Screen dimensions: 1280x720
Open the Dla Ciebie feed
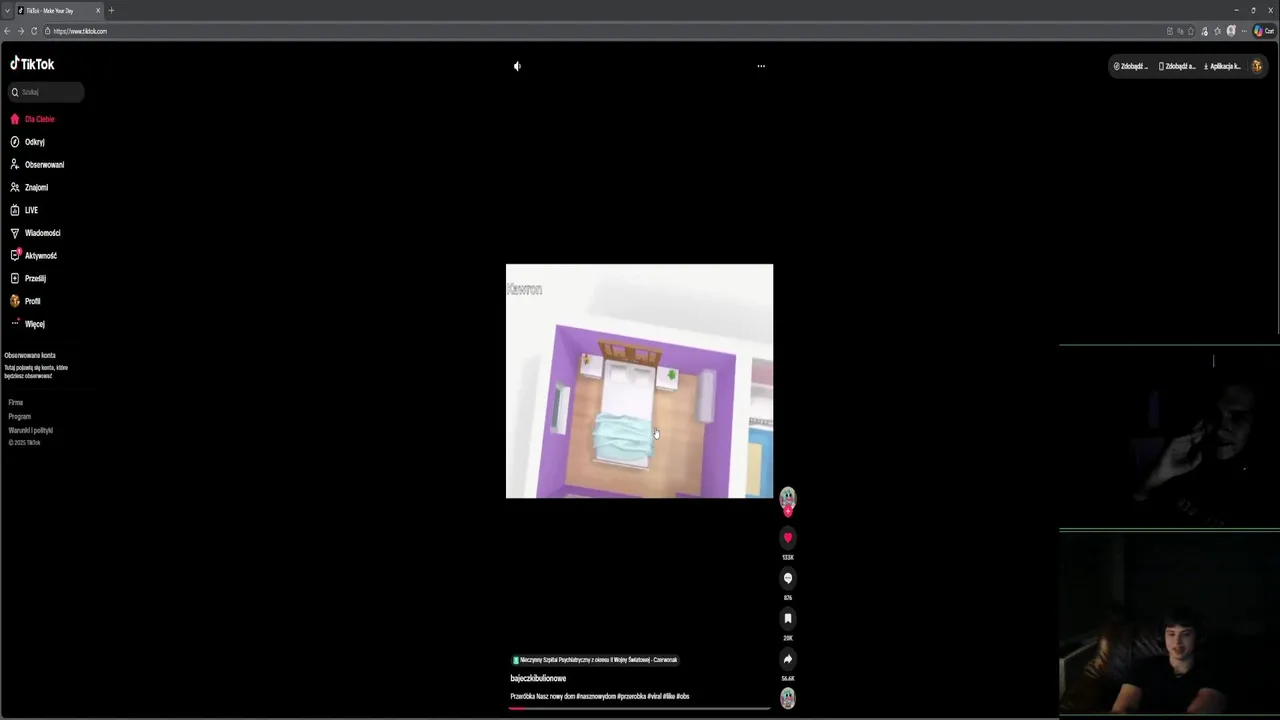[33, 119]
